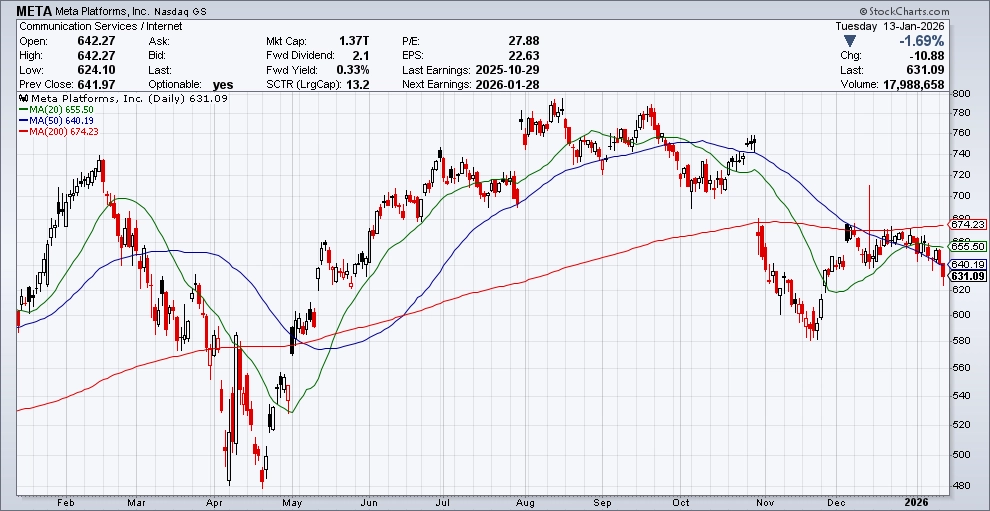Click the Apr label on time axis

click(x=215, y=503)
